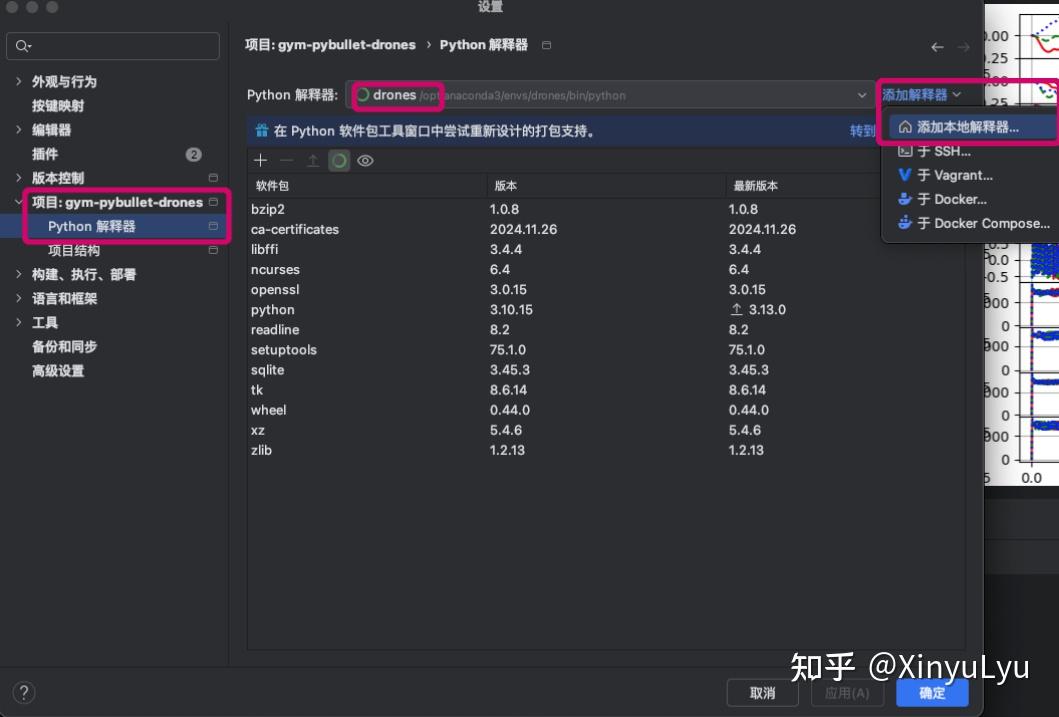Select the install package plus icon
1059x717 pixels.
[260, 160]
